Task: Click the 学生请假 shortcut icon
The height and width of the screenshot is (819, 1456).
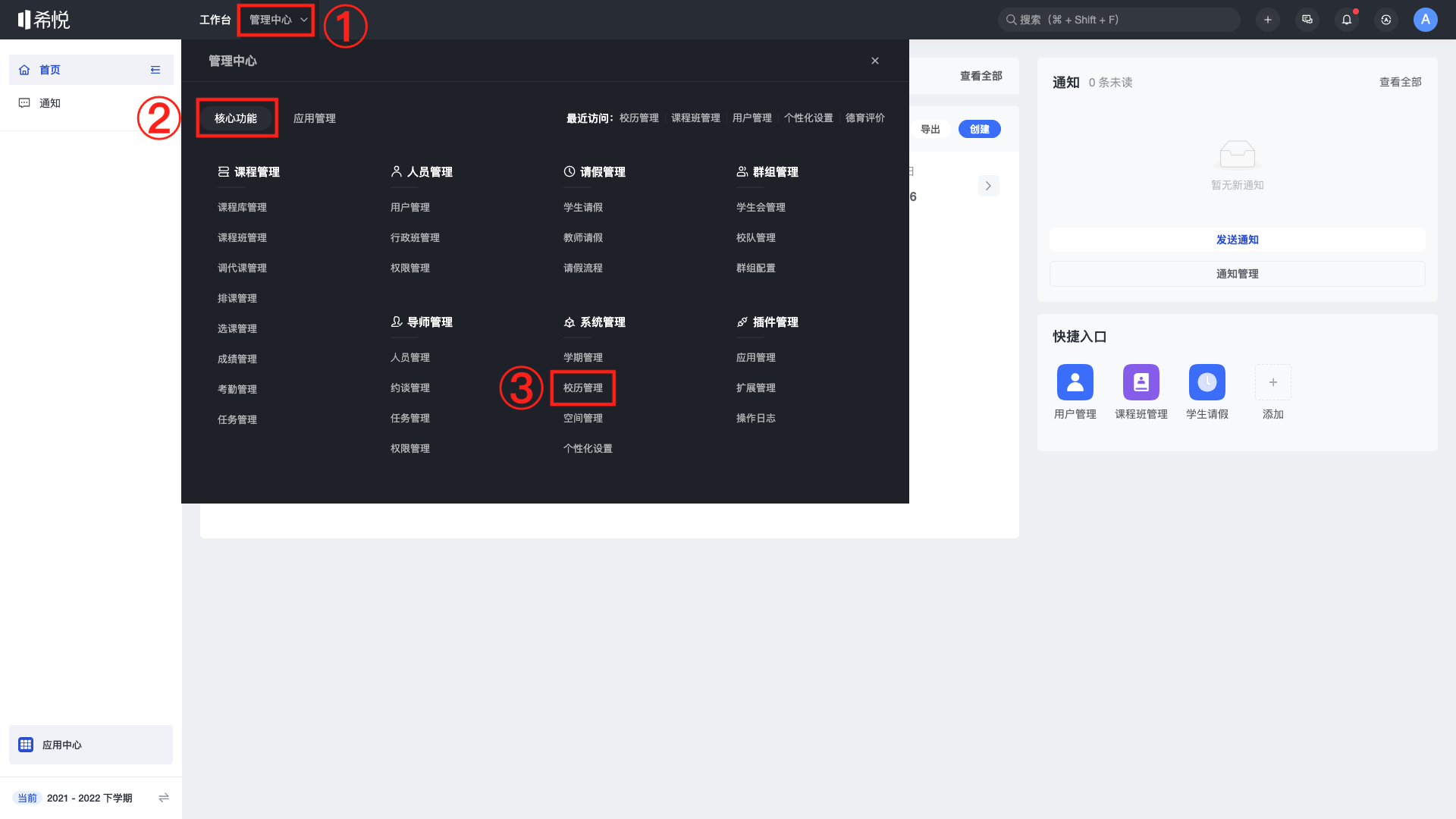Action: (1207, 382)
